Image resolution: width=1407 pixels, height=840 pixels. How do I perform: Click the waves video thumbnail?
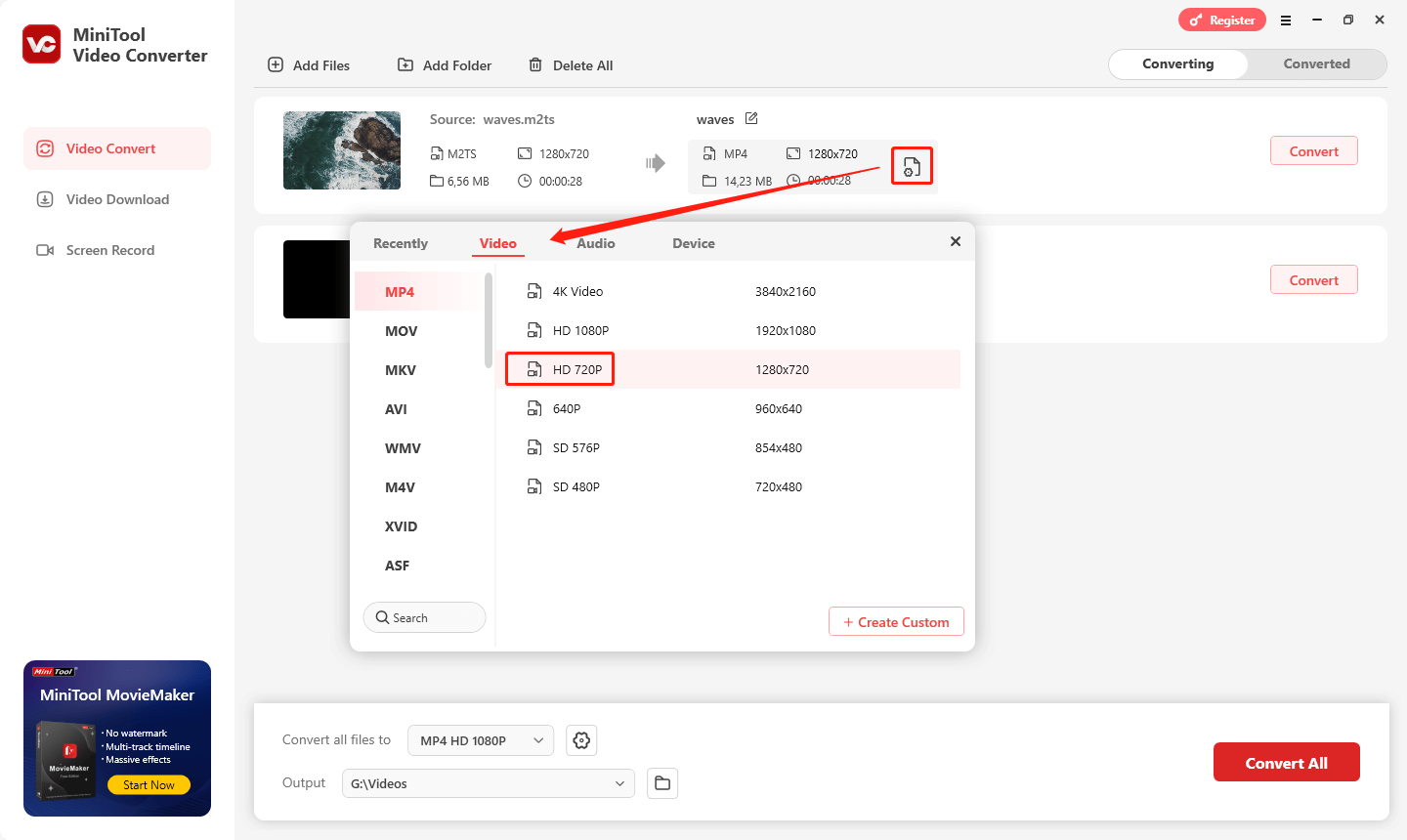tap(342, 150)
